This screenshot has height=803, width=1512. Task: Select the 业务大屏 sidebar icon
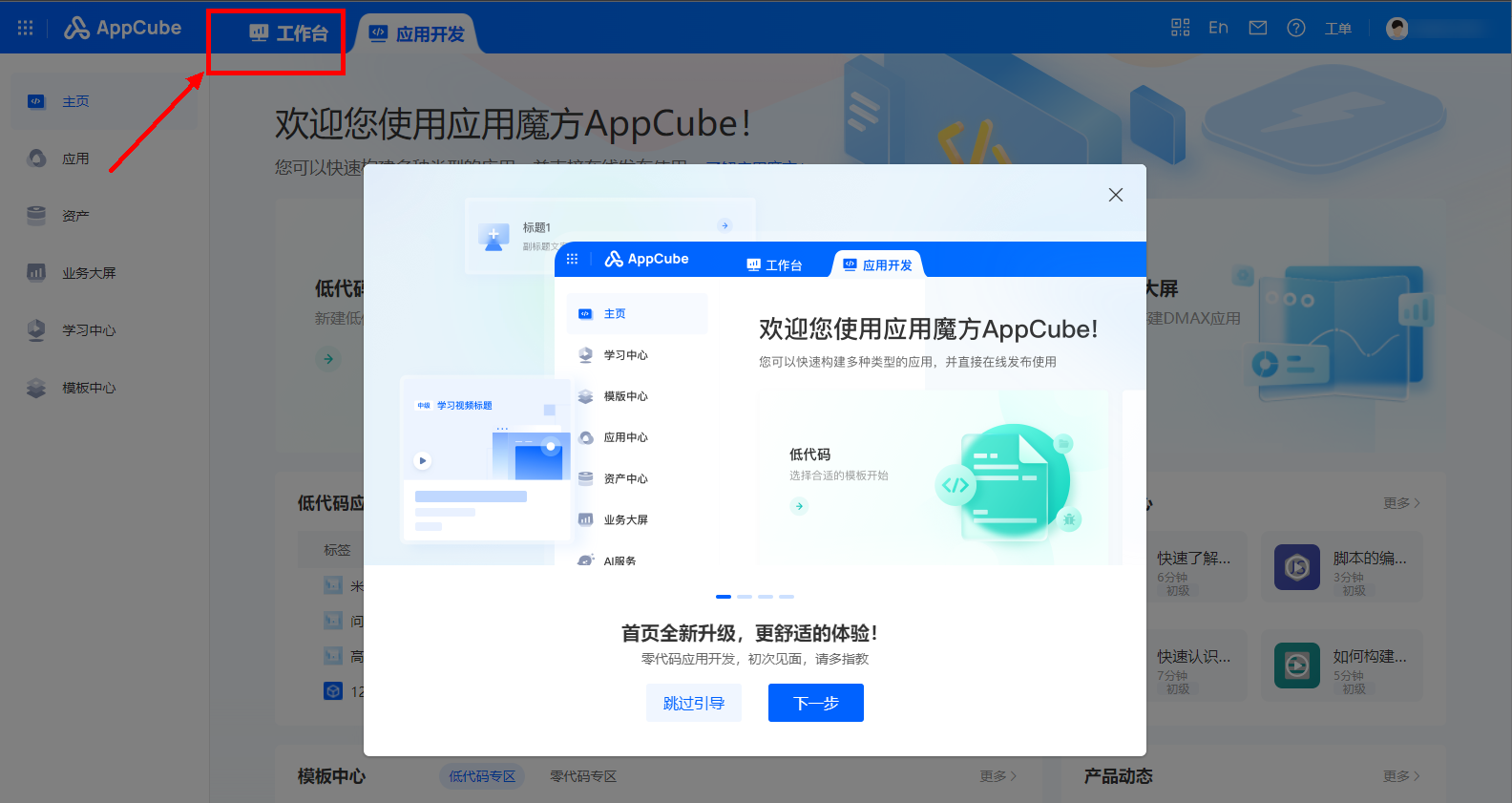click(36, 273)
